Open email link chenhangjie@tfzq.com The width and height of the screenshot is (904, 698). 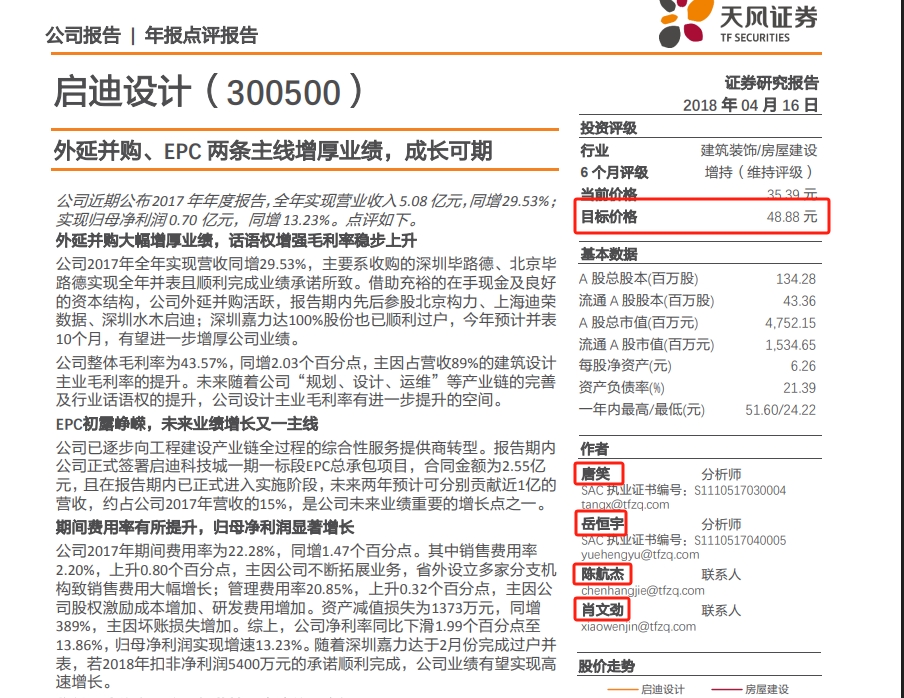[643, 590]
